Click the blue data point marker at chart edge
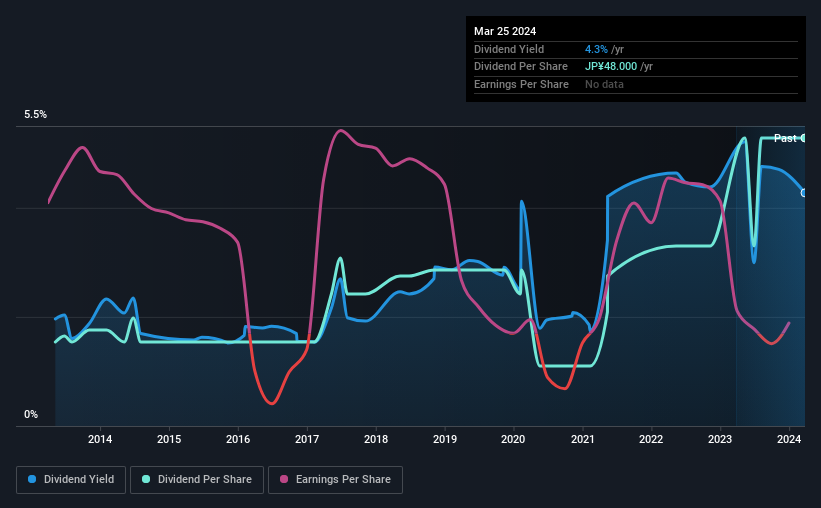 (803, 193)
